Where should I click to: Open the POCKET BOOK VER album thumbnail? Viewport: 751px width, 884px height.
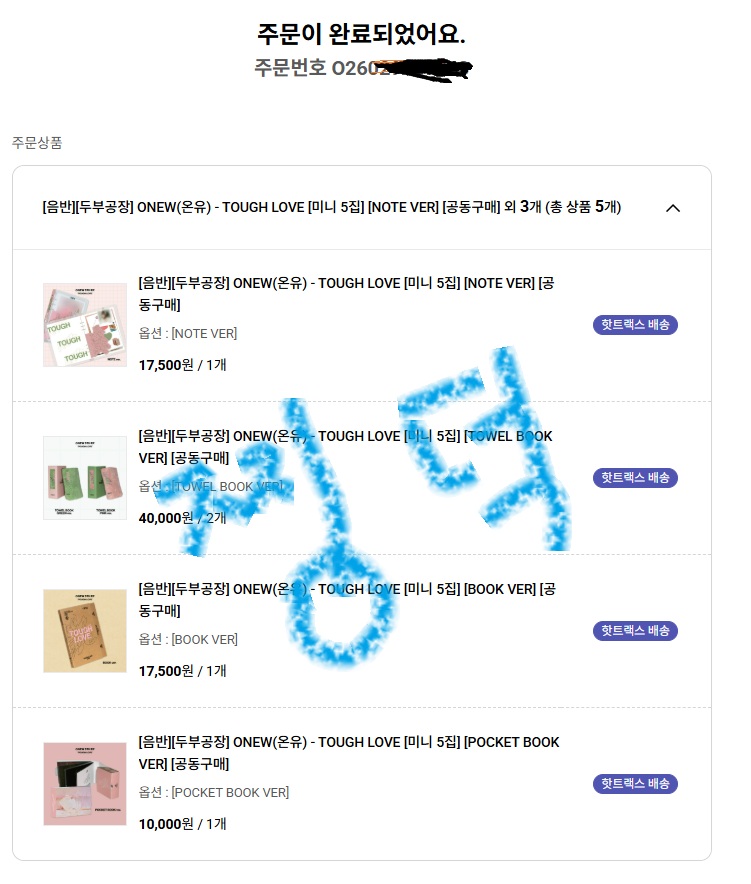pos(85,784)
